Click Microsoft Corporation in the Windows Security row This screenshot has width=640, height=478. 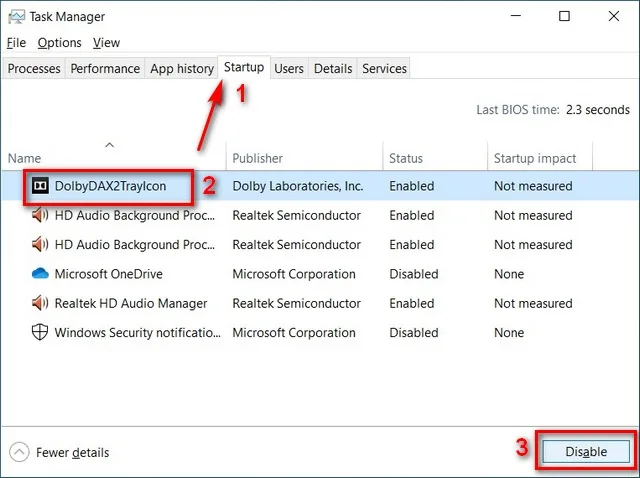294,332
